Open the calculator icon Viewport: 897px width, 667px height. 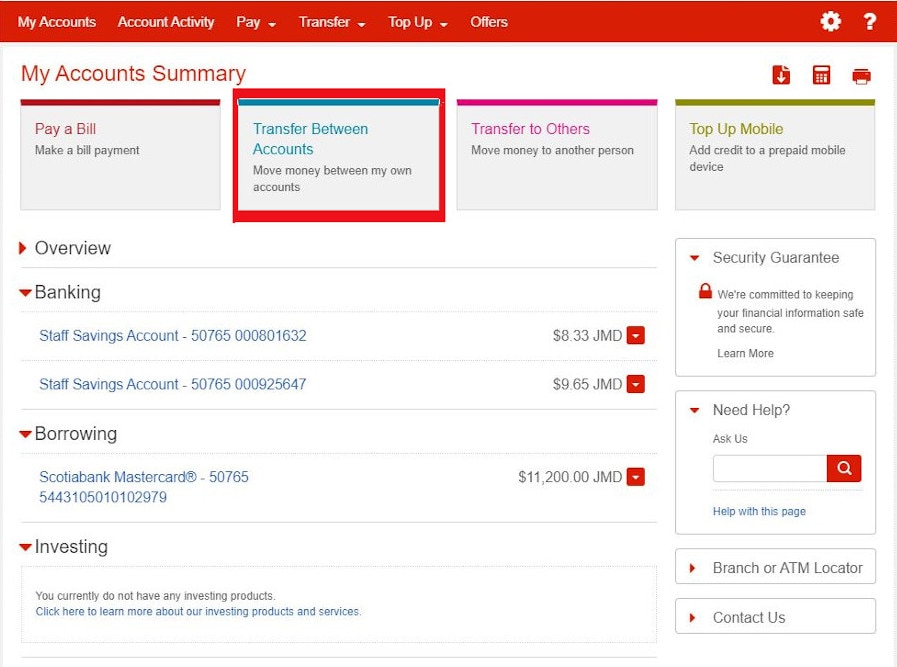tap(821, 74)
